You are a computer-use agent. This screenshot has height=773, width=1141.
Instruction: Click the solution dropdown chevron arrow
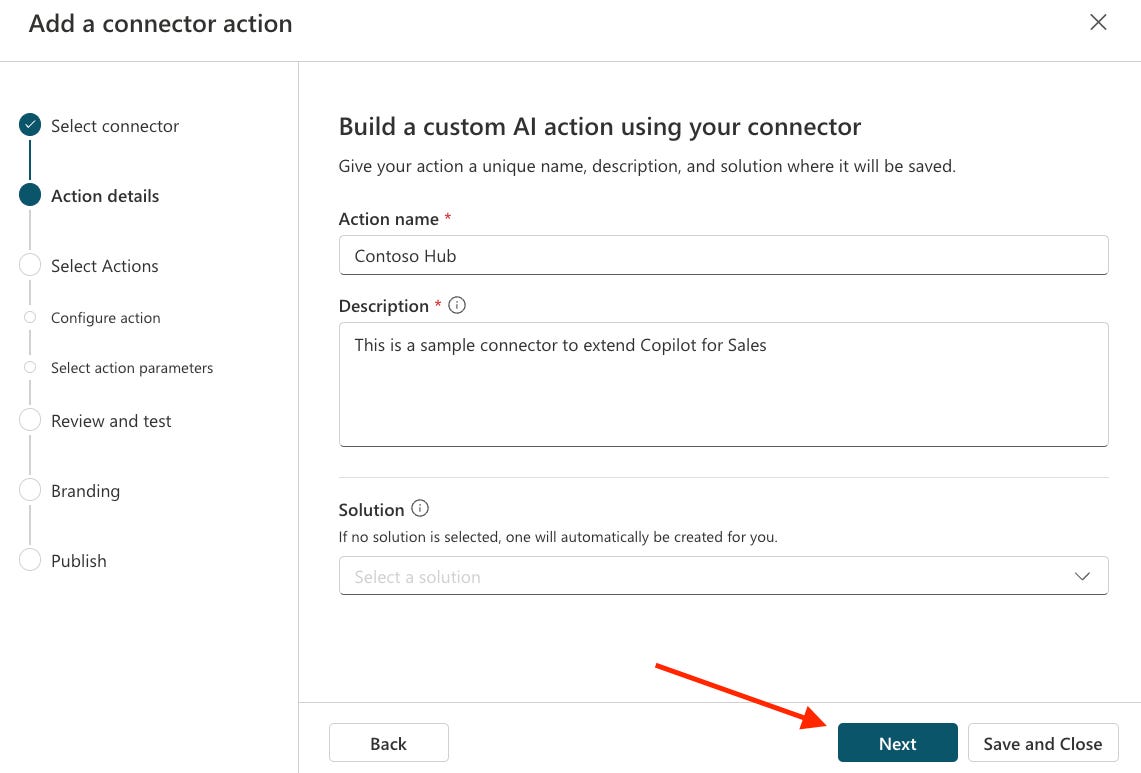(1082, 576)
